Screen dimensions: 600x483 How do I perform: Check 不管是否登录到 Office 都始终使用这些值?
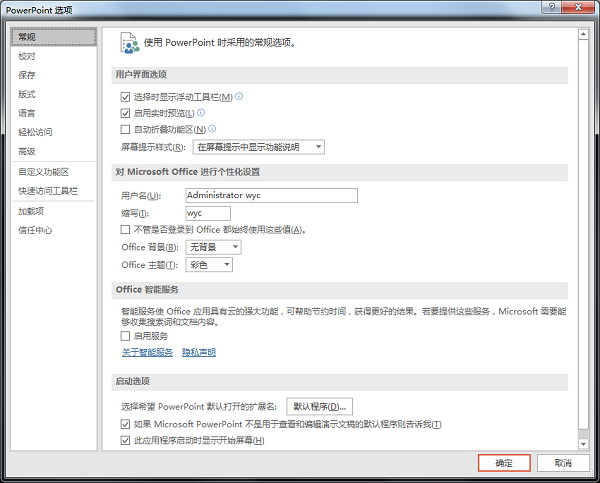pyautogui.click(x=125, y=230)
